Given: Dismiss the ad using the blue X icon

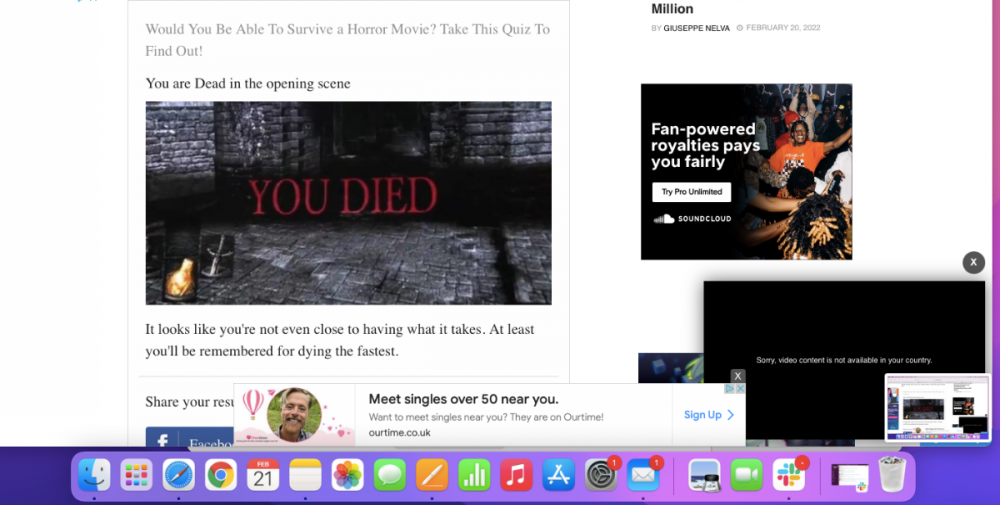Looking at the screenshot, I should coord(740,388).
